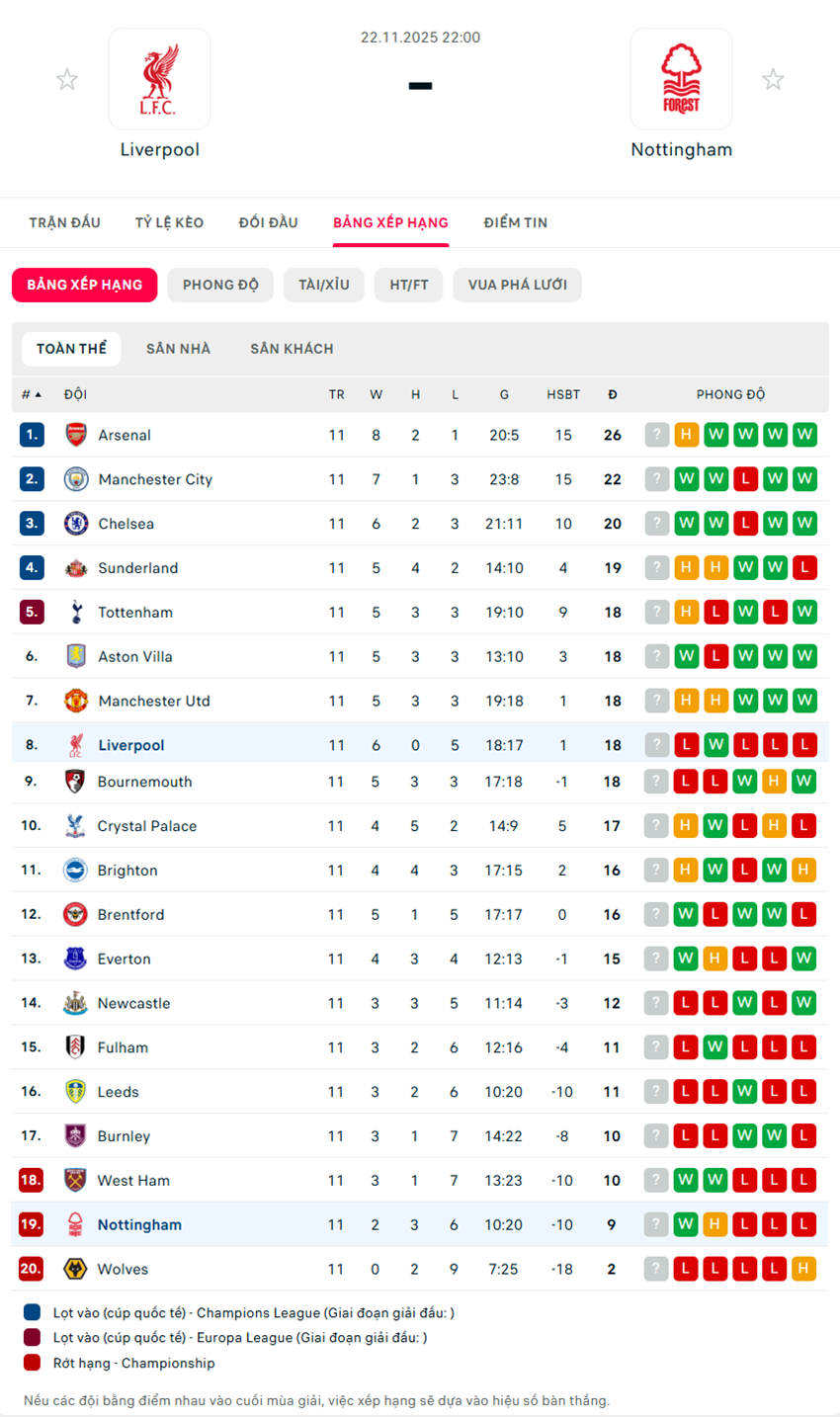The image size is (840, 1417).
Task: Favorite Nottingham with the star icon
Action: pyautogui.click(x=773, y=79)
